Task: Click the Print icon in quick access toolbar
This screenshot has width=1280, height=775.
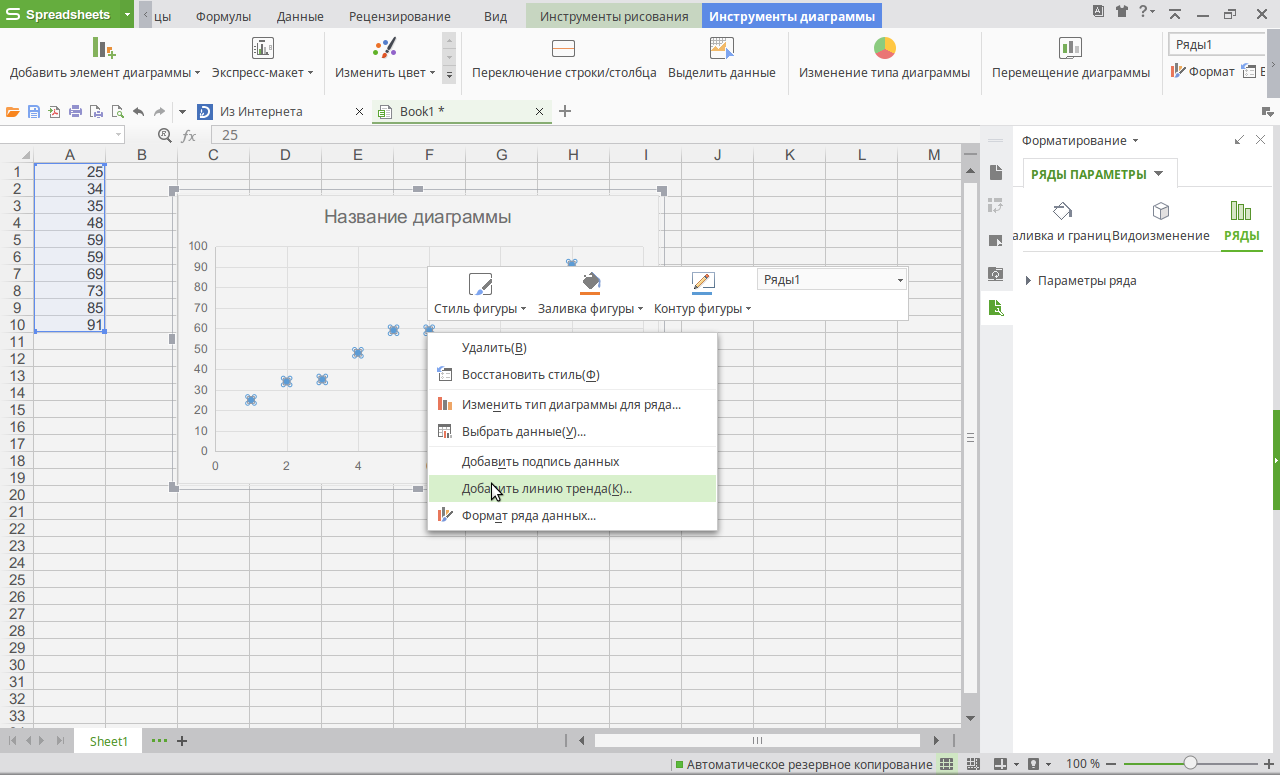Action: point(75,112)
